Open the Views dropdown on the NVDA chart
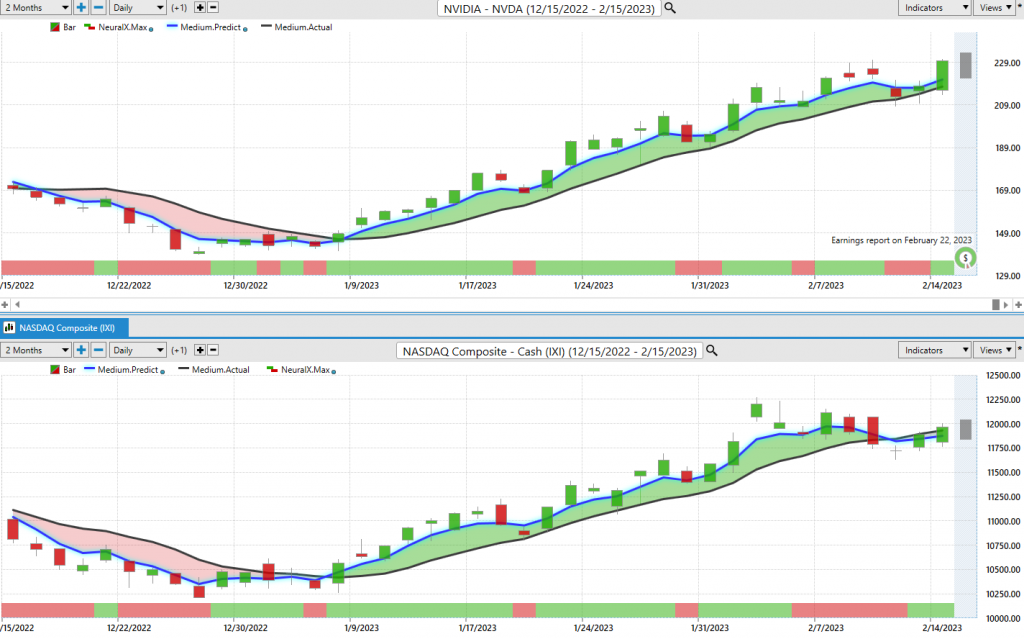 point(994,8)
